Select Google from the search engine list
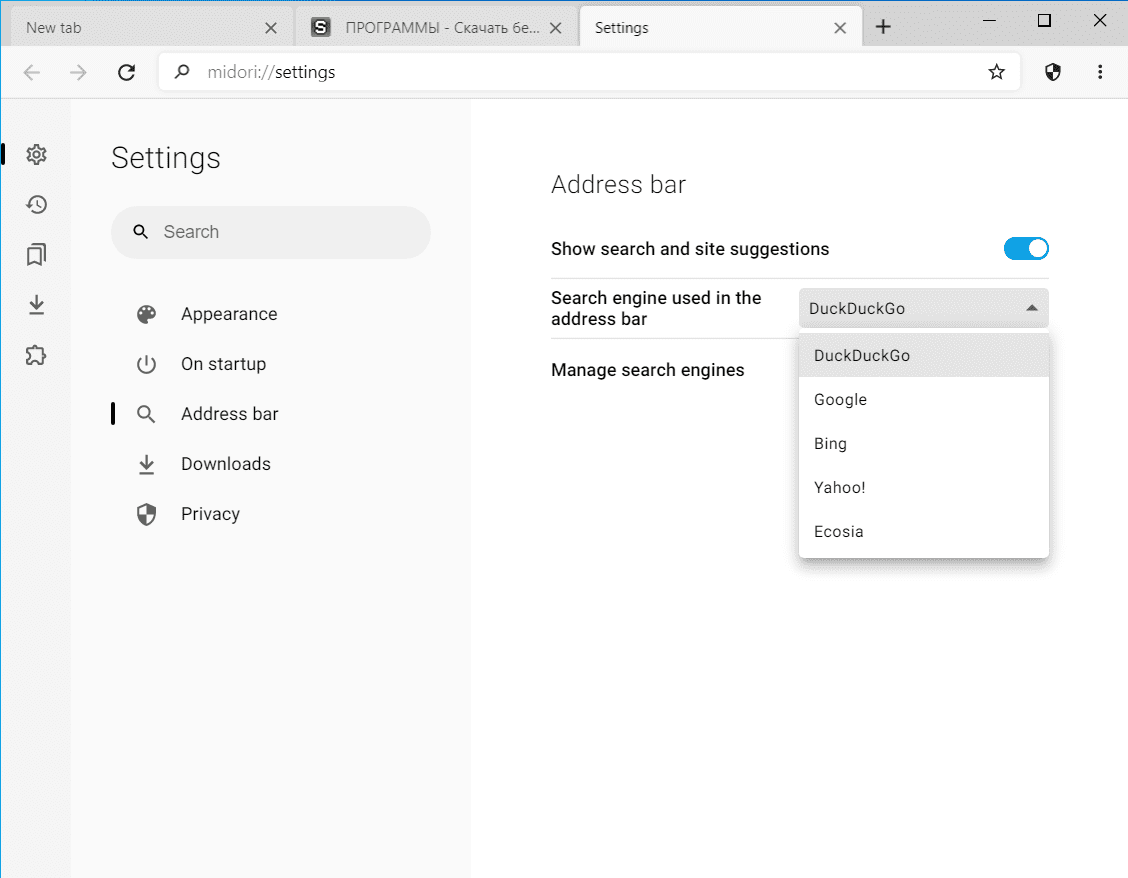This screenshot has width=1128, height=878. pyautogui.click(x=840, y=400)
